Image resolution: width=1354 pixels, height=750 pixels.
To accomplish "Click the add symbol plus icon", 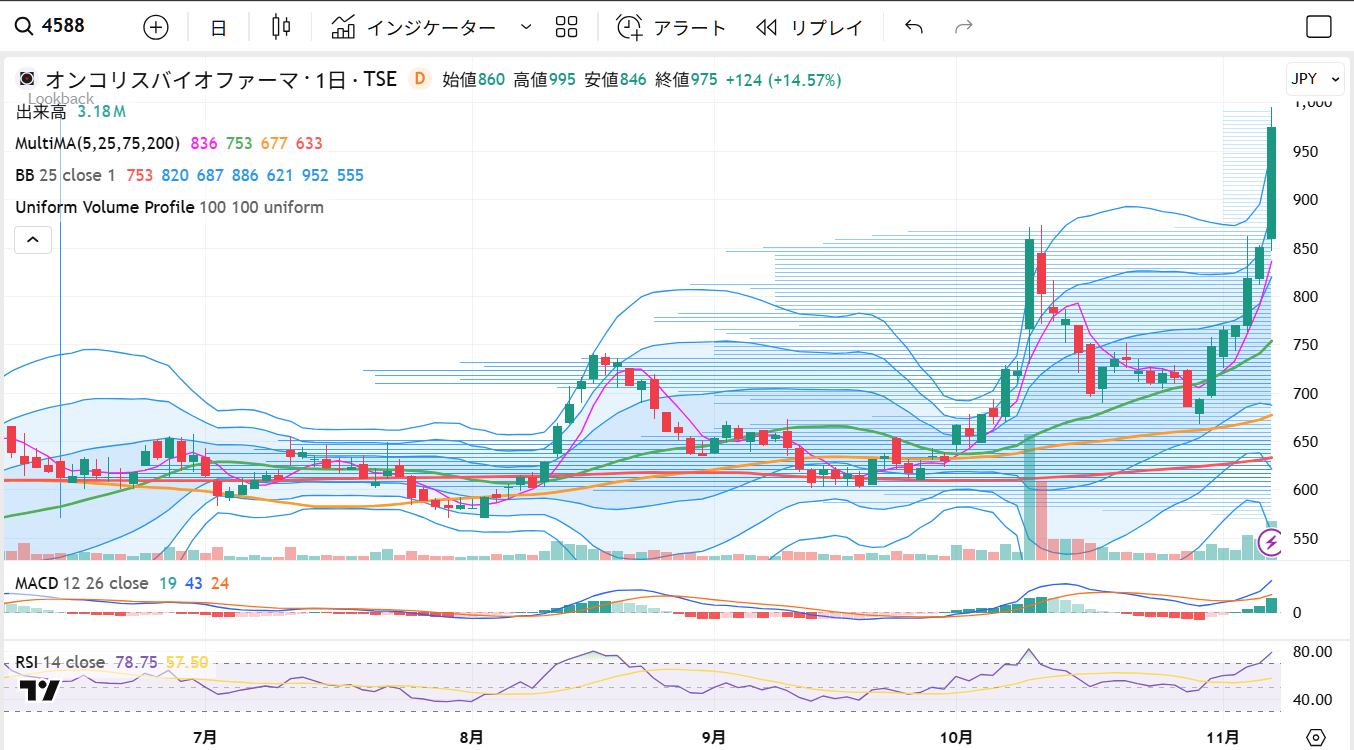I will click(x=156, y=27).
